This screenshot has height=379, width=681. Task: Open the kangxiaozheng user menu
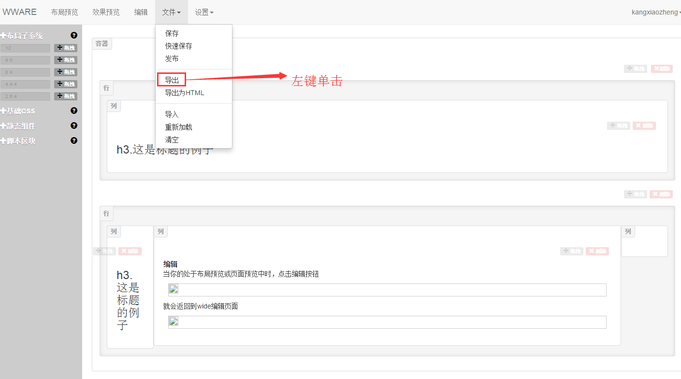(x=655, y=12)
